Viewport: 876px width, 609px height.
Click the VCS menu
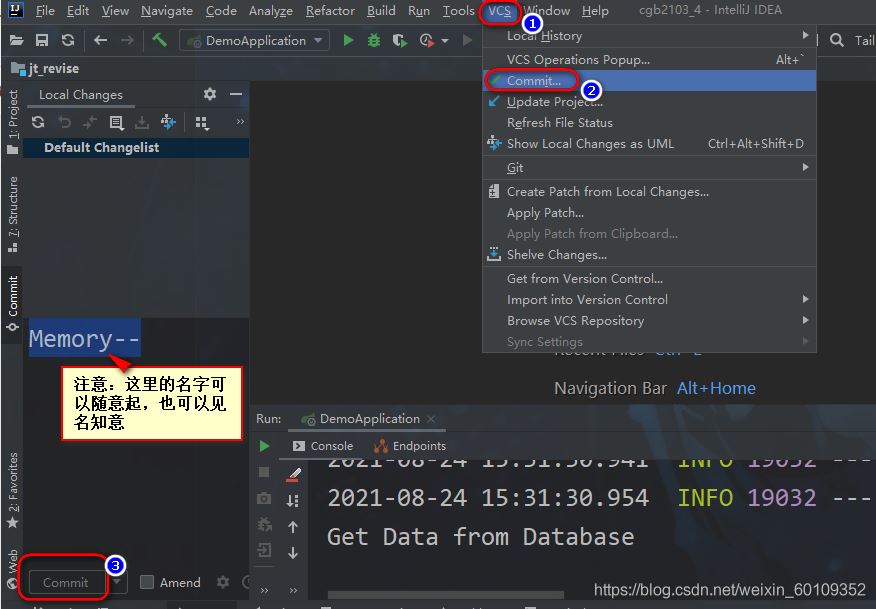tap(499, 11)
